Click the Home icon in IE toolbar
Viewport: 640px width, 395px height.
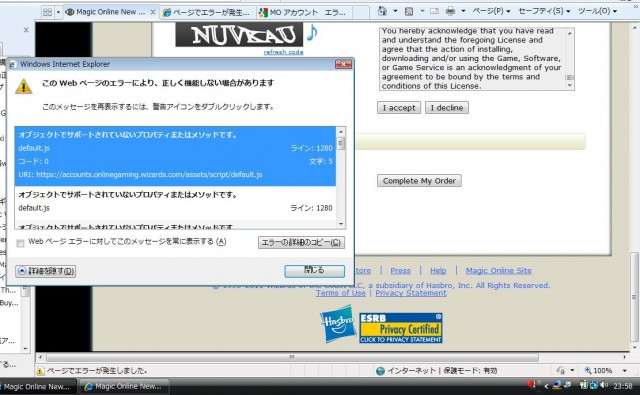382,11
